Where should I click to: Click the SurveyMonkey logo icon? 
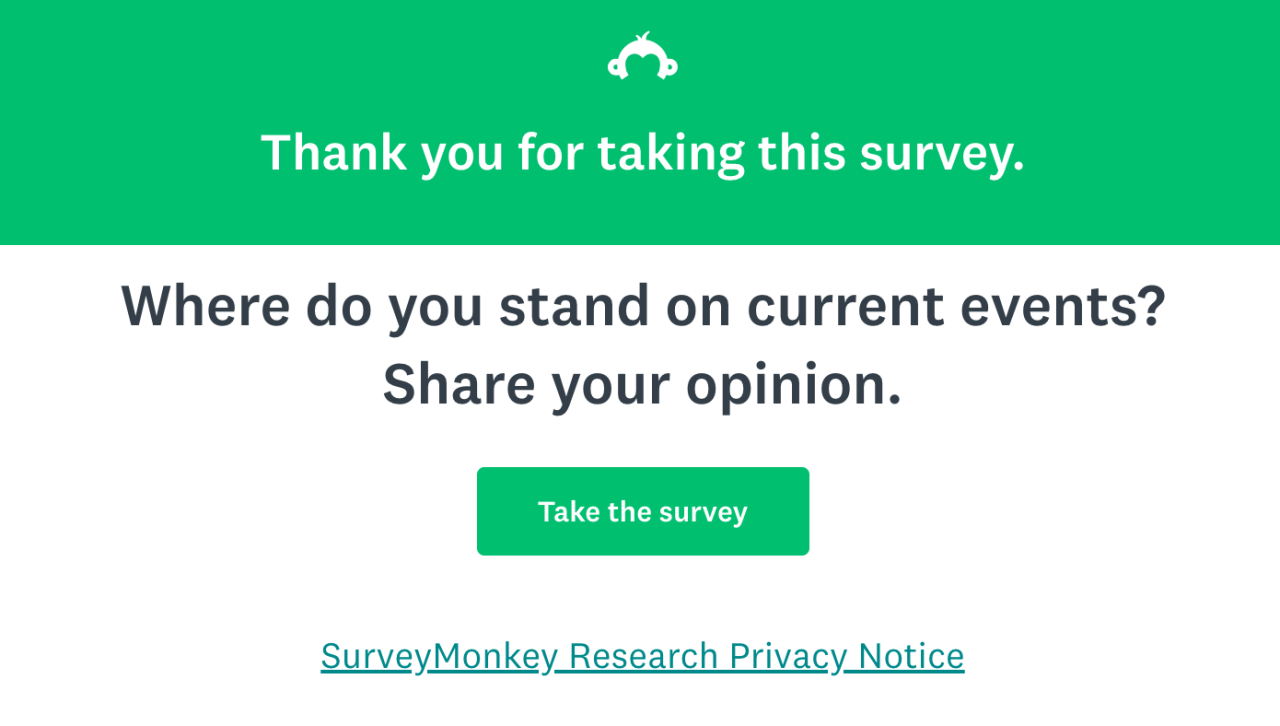642,57
